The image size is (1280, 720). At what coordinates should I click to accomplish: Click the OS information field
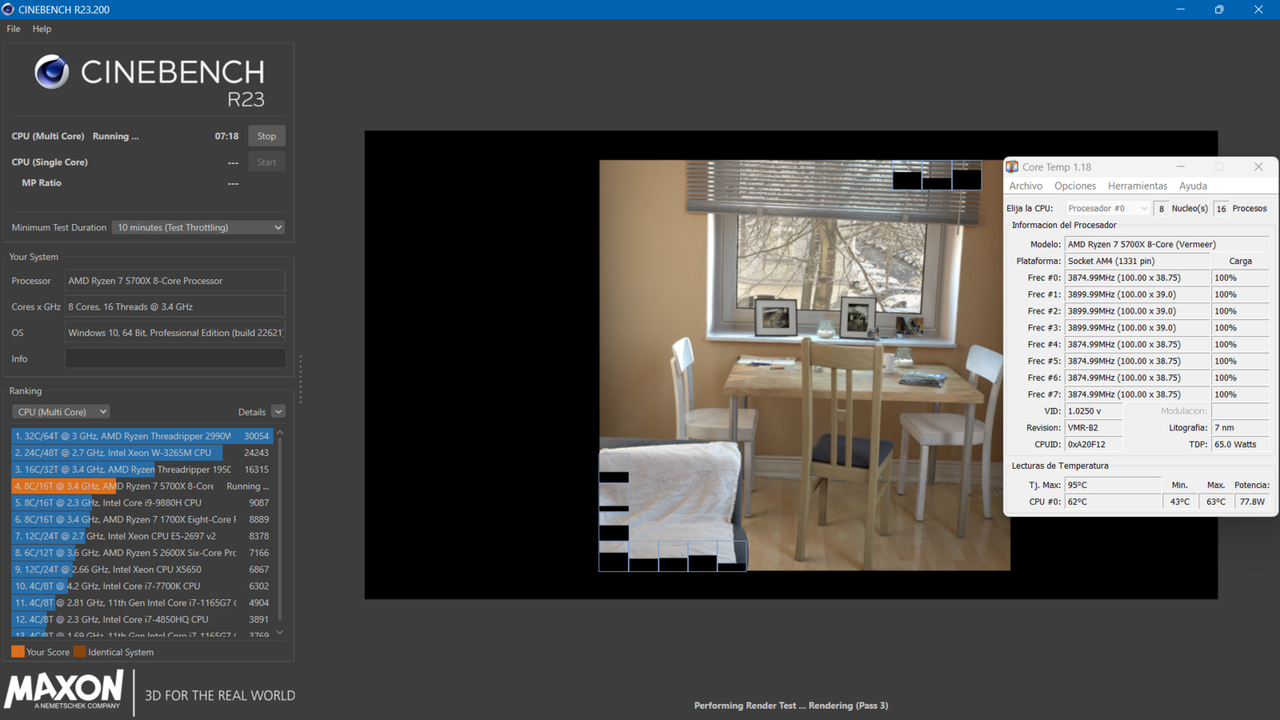coord(175,333)
